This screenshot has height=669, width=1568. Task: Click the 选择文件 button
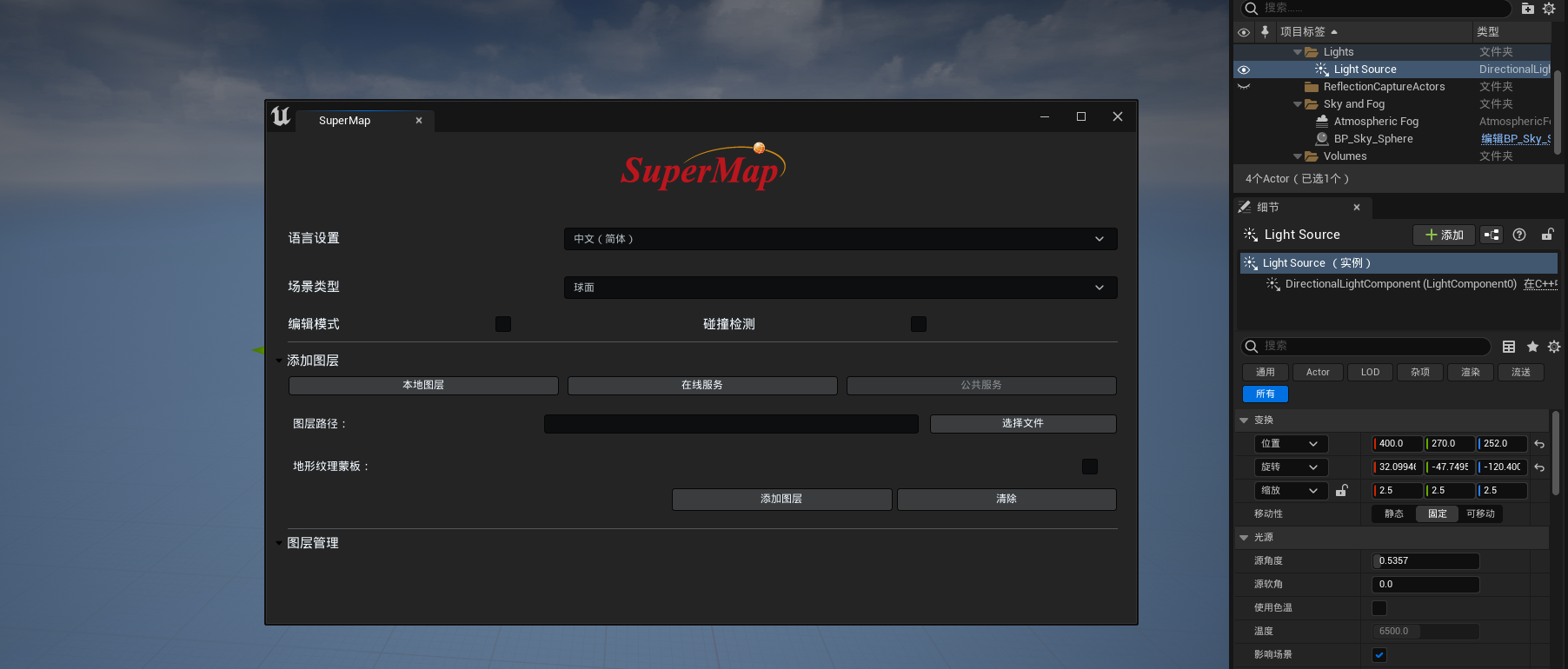point(1023,423)
